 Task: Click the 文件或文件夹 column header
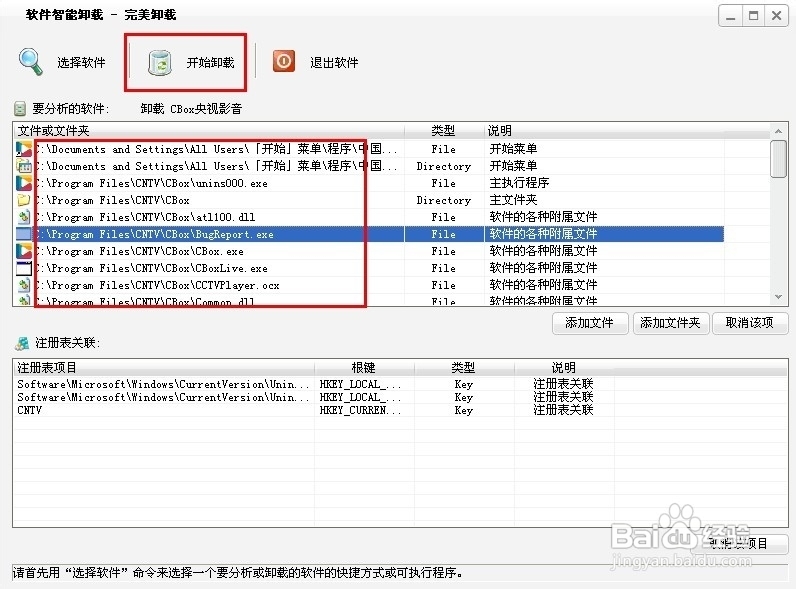click(x=209, y=131)
